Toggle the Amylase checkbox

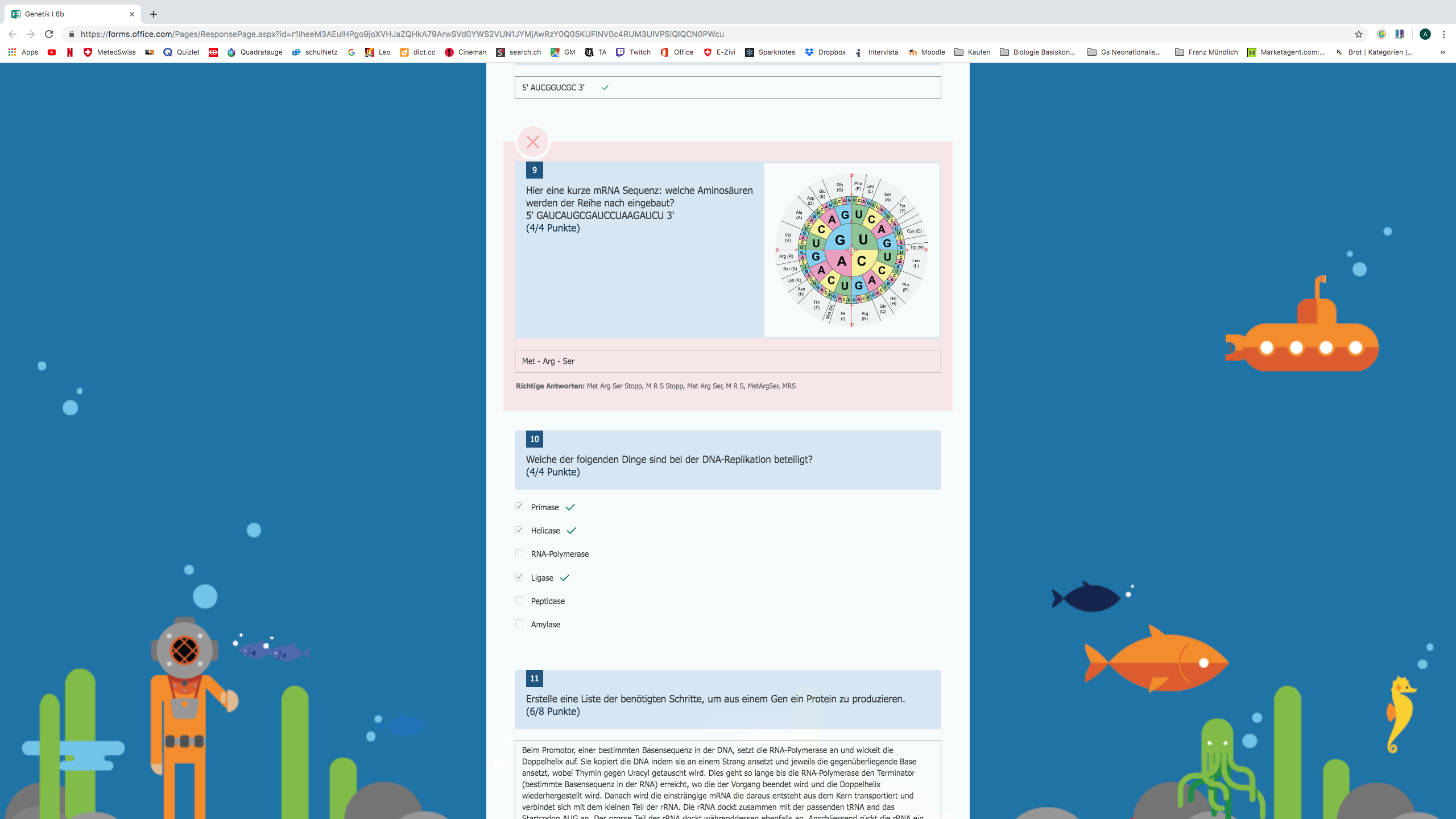tap(519, 623)
